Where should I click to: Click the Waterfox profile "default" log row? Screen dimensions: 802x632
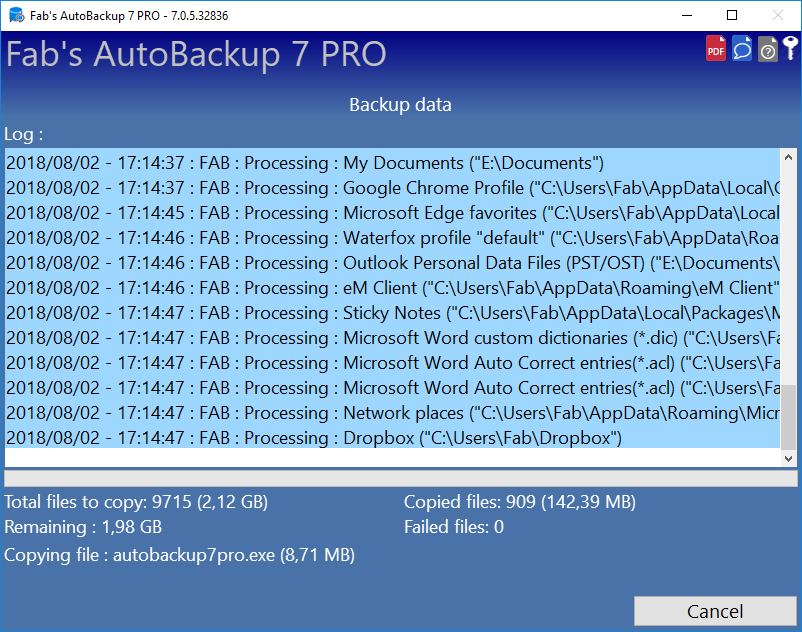392,238
